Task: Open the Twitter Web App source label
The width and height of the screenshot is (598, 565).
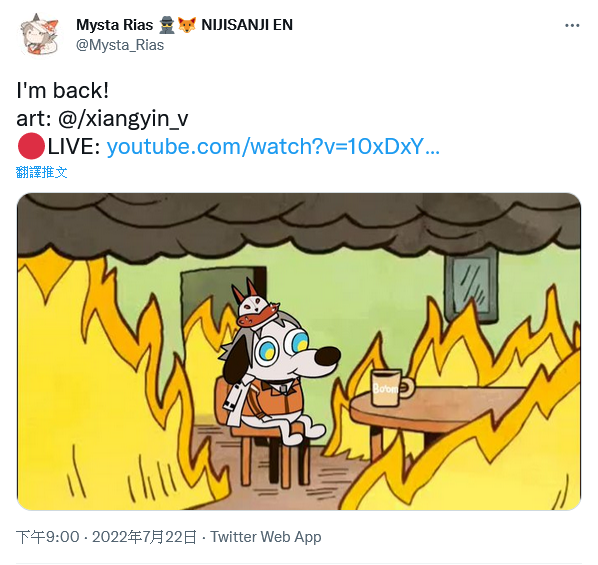Action: click(x=266, y=537)
